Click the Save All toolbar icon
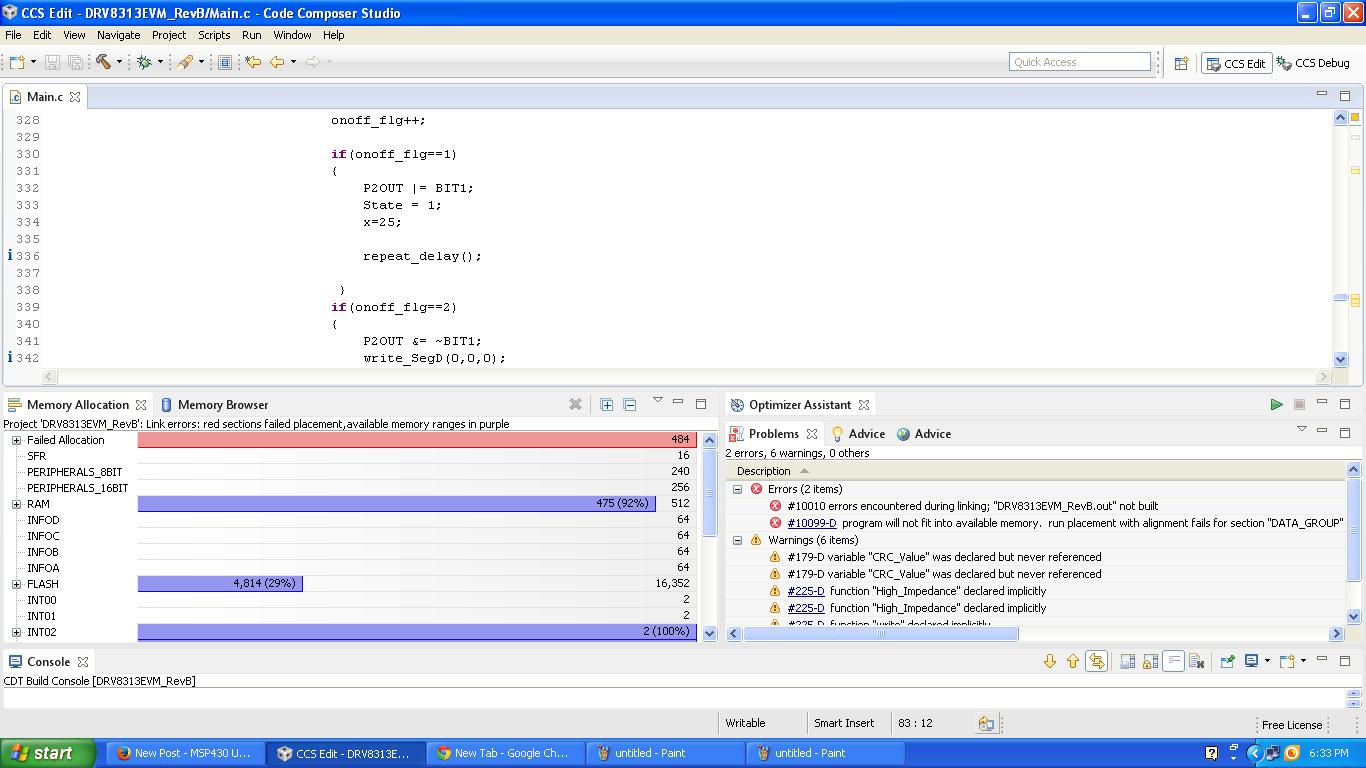 click(75, 62)
